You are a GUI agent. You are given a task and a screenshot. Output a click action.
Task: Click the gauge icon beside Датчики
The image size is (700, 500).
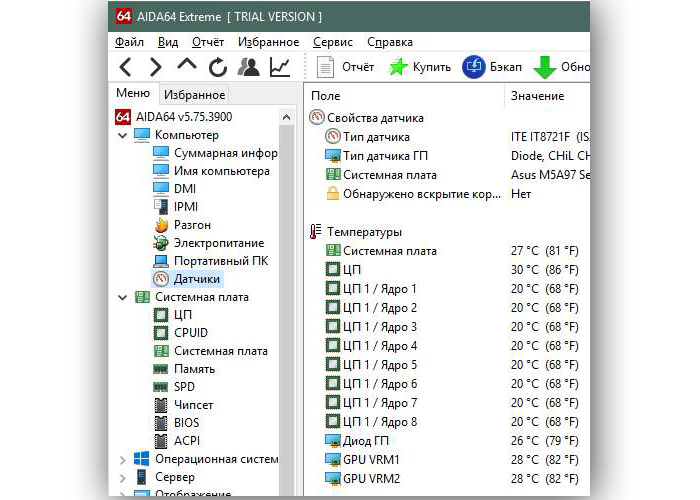pos(161,279)
